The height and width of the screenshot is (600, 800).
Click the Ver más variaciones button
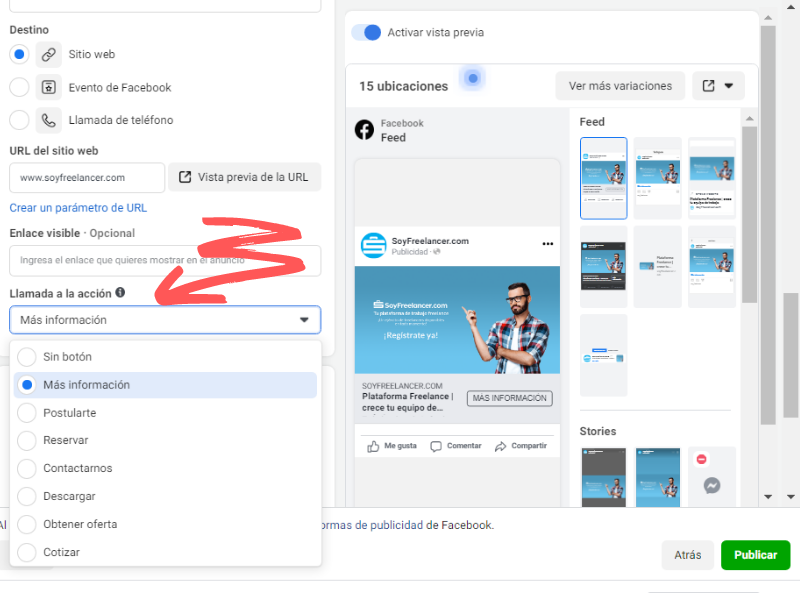620,86
